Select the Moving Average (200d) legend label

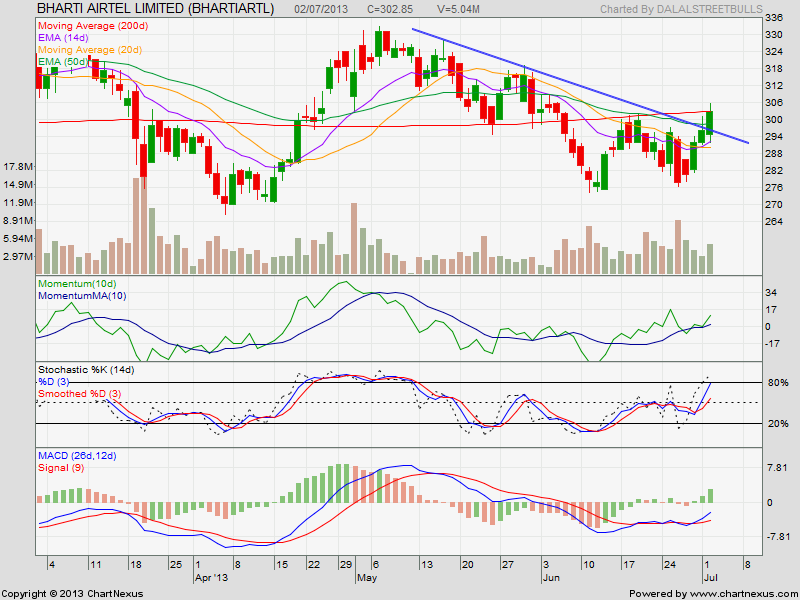[93, 26]
